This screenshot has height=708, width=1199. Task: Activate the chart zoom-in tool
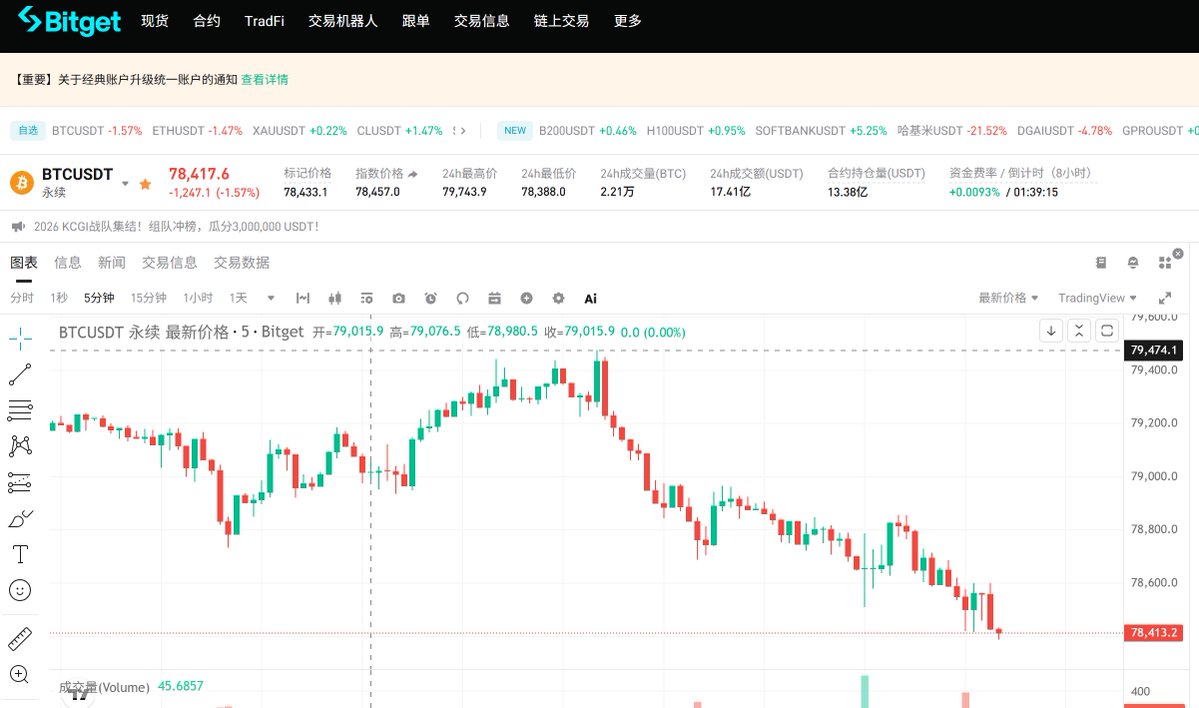(x=19, y=674)
